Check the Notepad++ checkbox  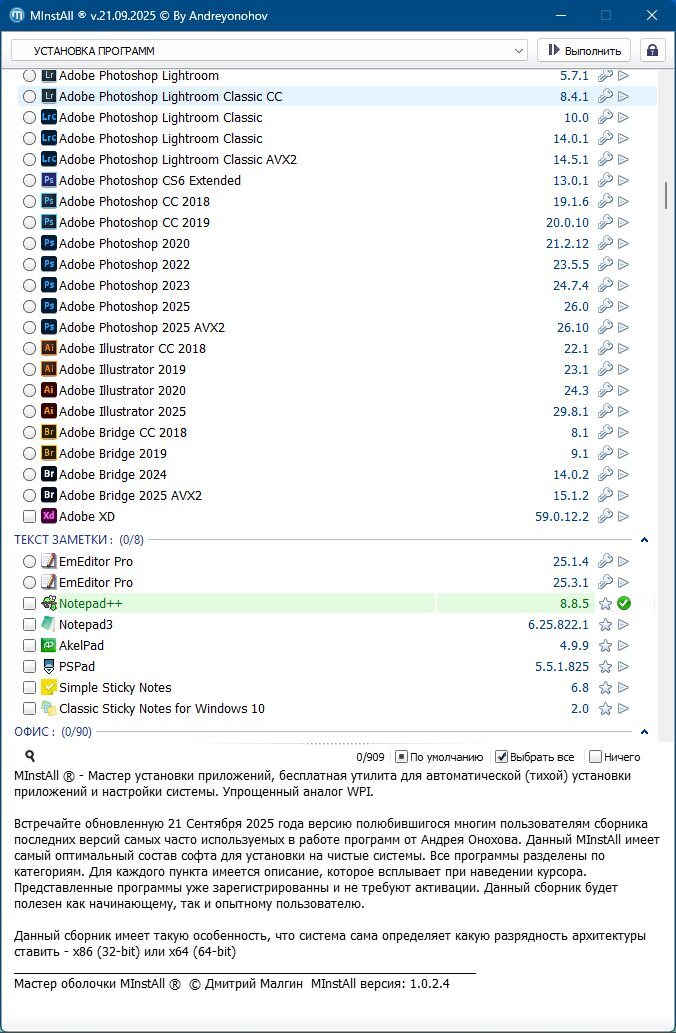coord(29,604)
